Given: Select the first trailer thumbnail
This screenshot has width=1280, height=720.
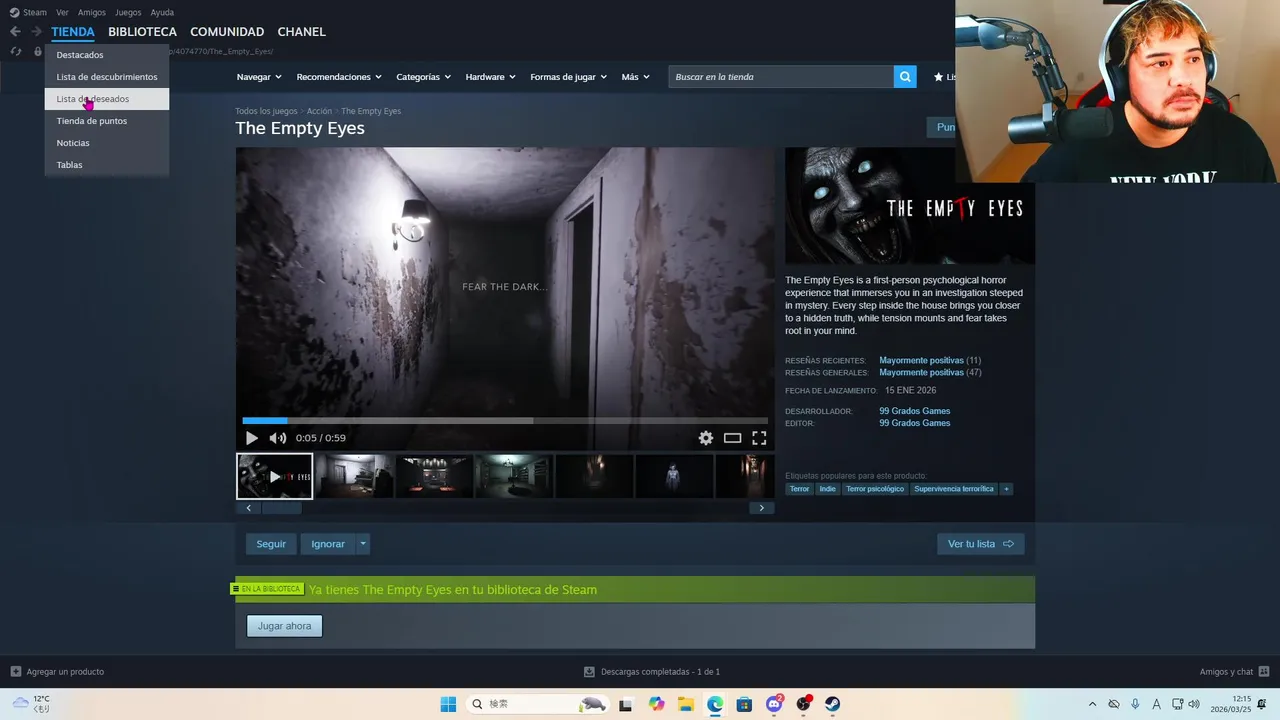Looking at the screenshot, I should point(274,476).
